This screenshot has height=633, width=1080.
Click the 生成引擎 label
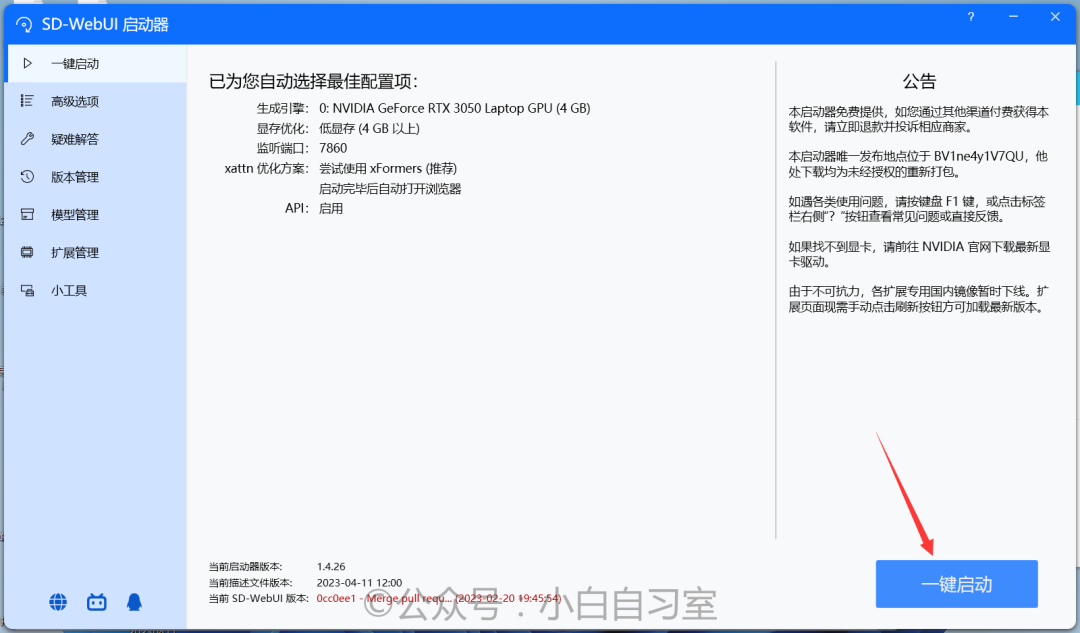click(x=282, y=108)
